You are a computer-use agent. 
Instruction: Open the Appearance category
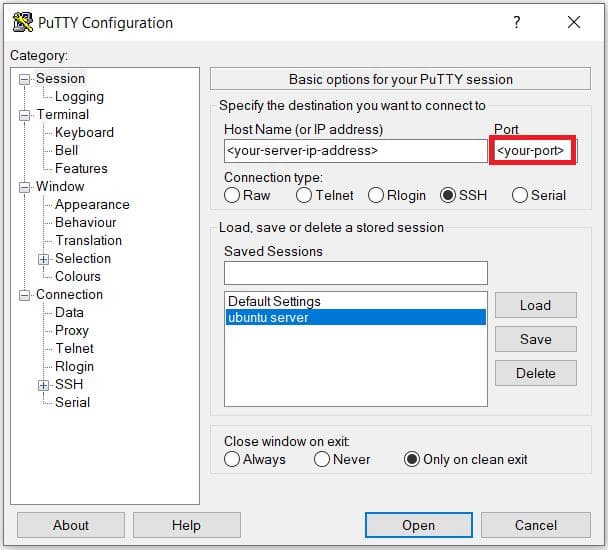92,204
